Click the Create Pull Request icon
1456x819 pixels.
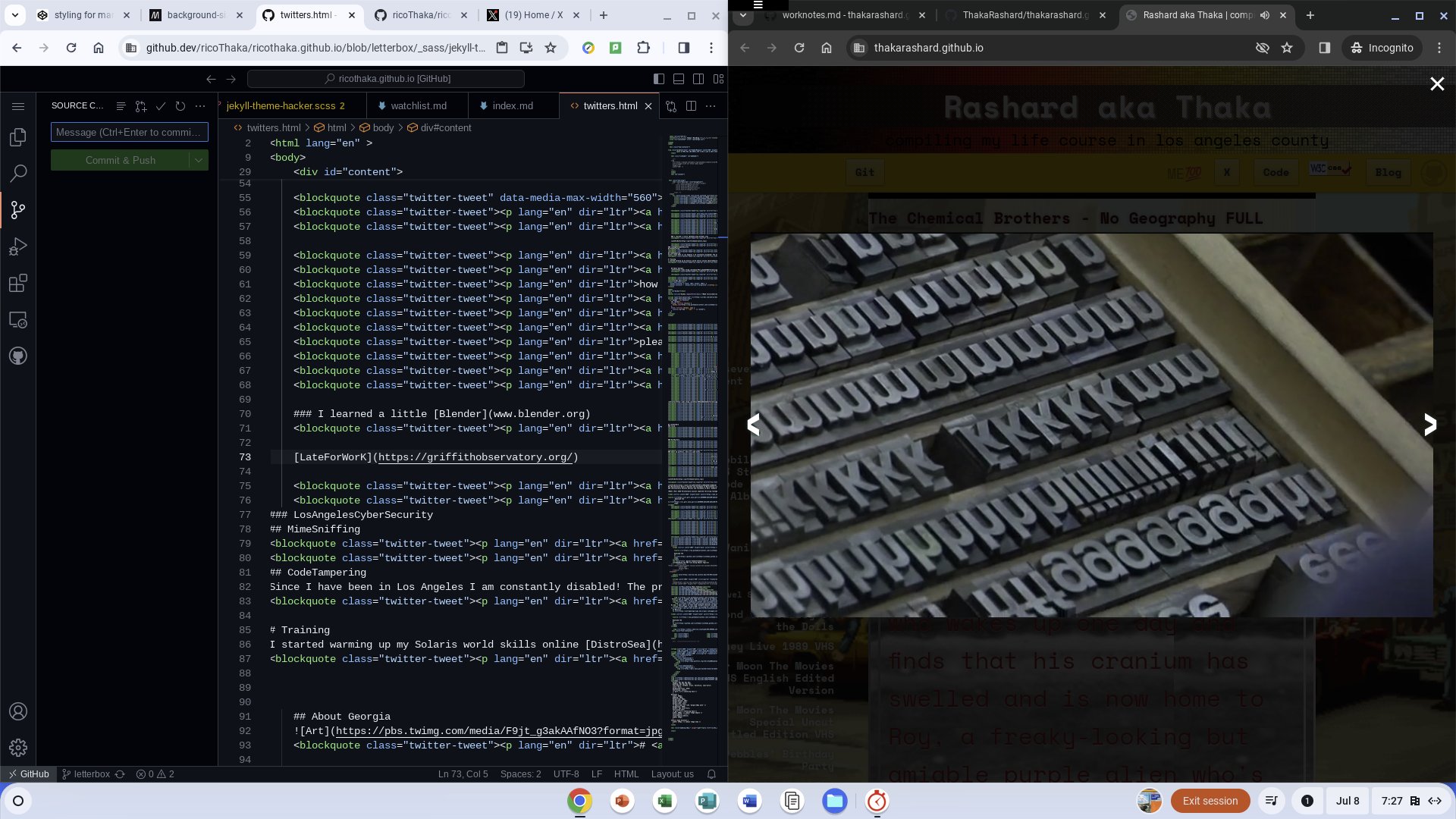click(140, 106)
